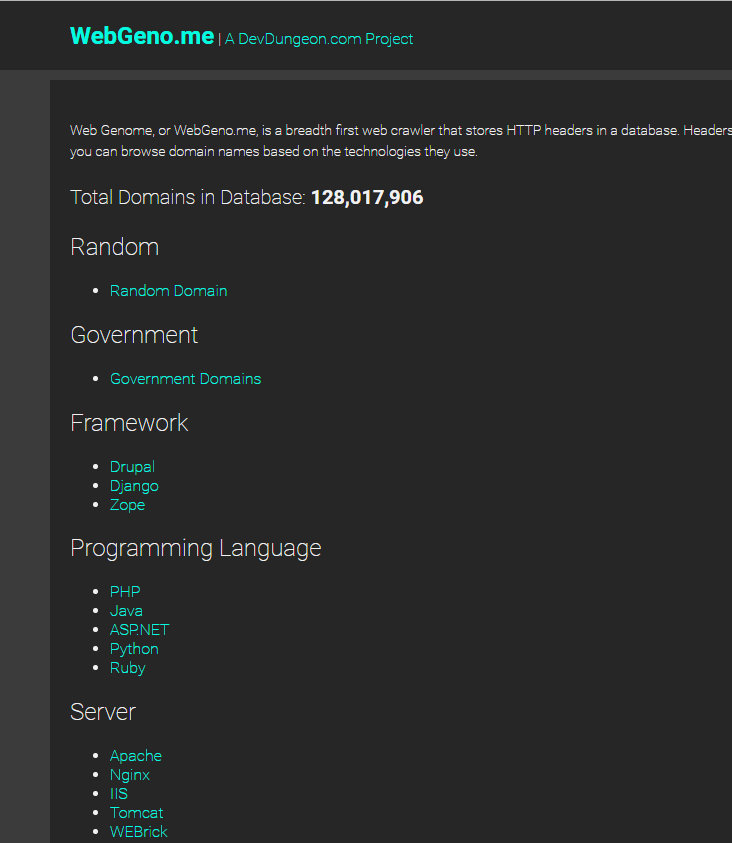
Task: Browse domains using Java
Action: click(x=126, y=611)
